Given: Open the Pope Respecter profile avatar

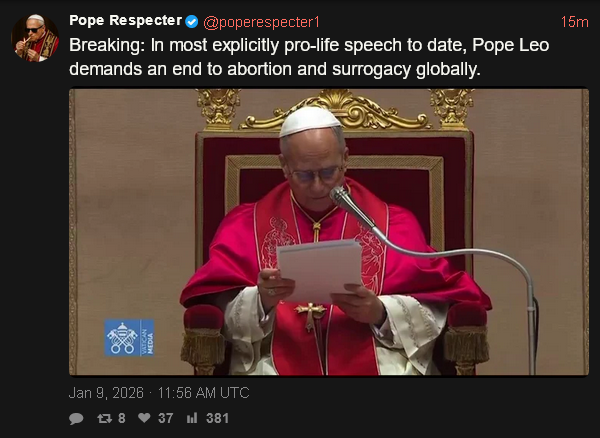Looking at the screenshot, I should [35, 38].
